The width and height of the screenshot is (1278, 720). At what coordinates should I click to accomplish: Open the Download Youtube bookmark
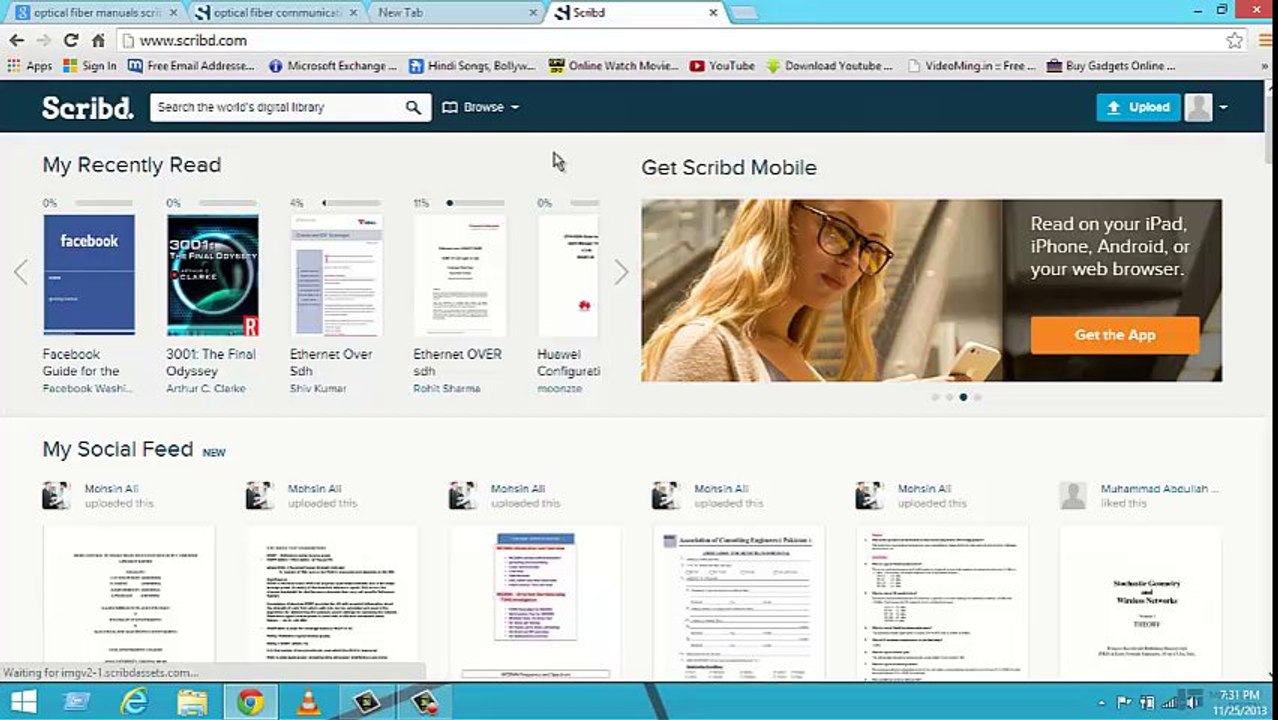(x=830, y=66)
